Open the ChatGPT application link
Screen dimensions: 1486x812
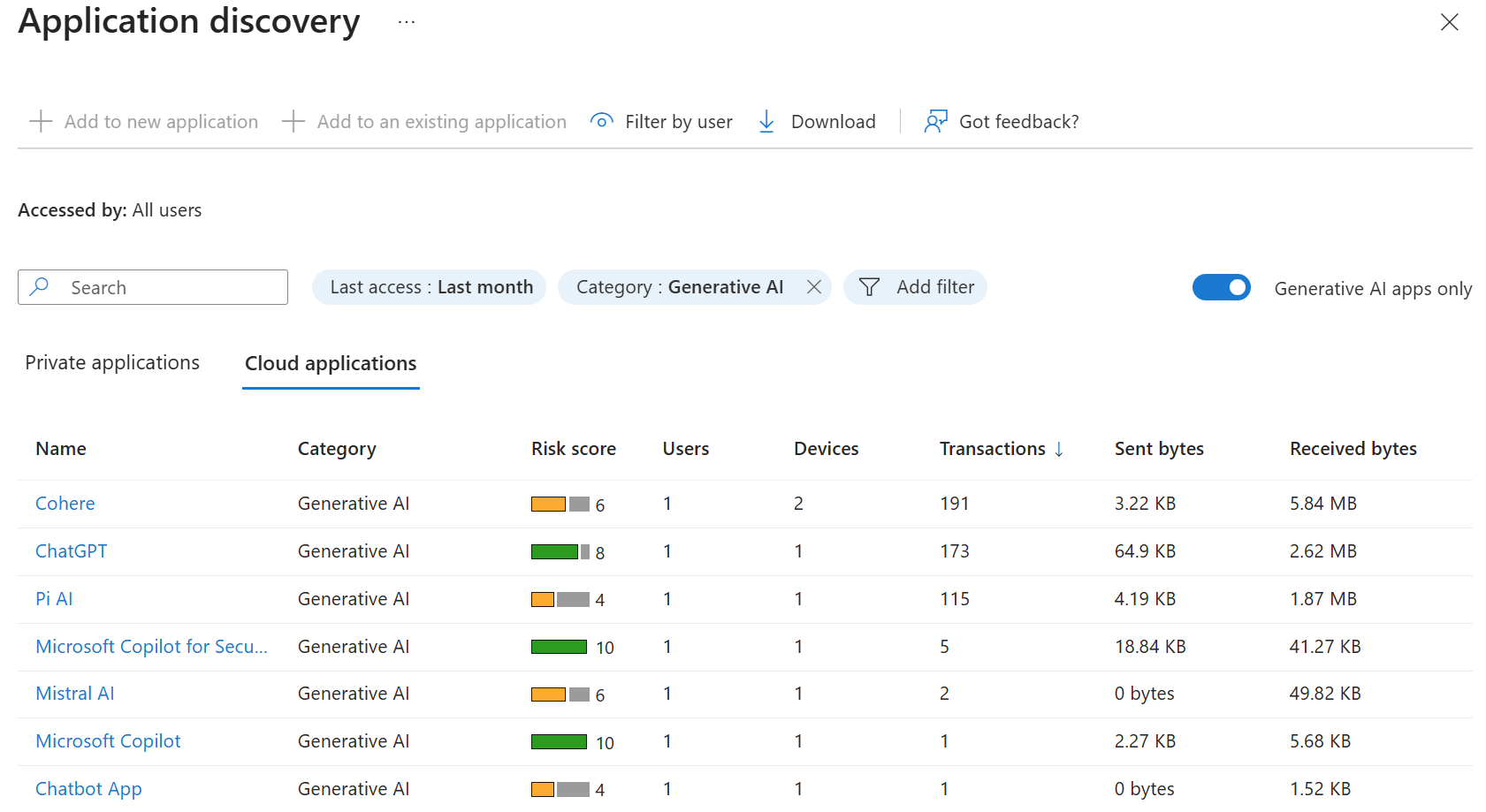point(71,551)
